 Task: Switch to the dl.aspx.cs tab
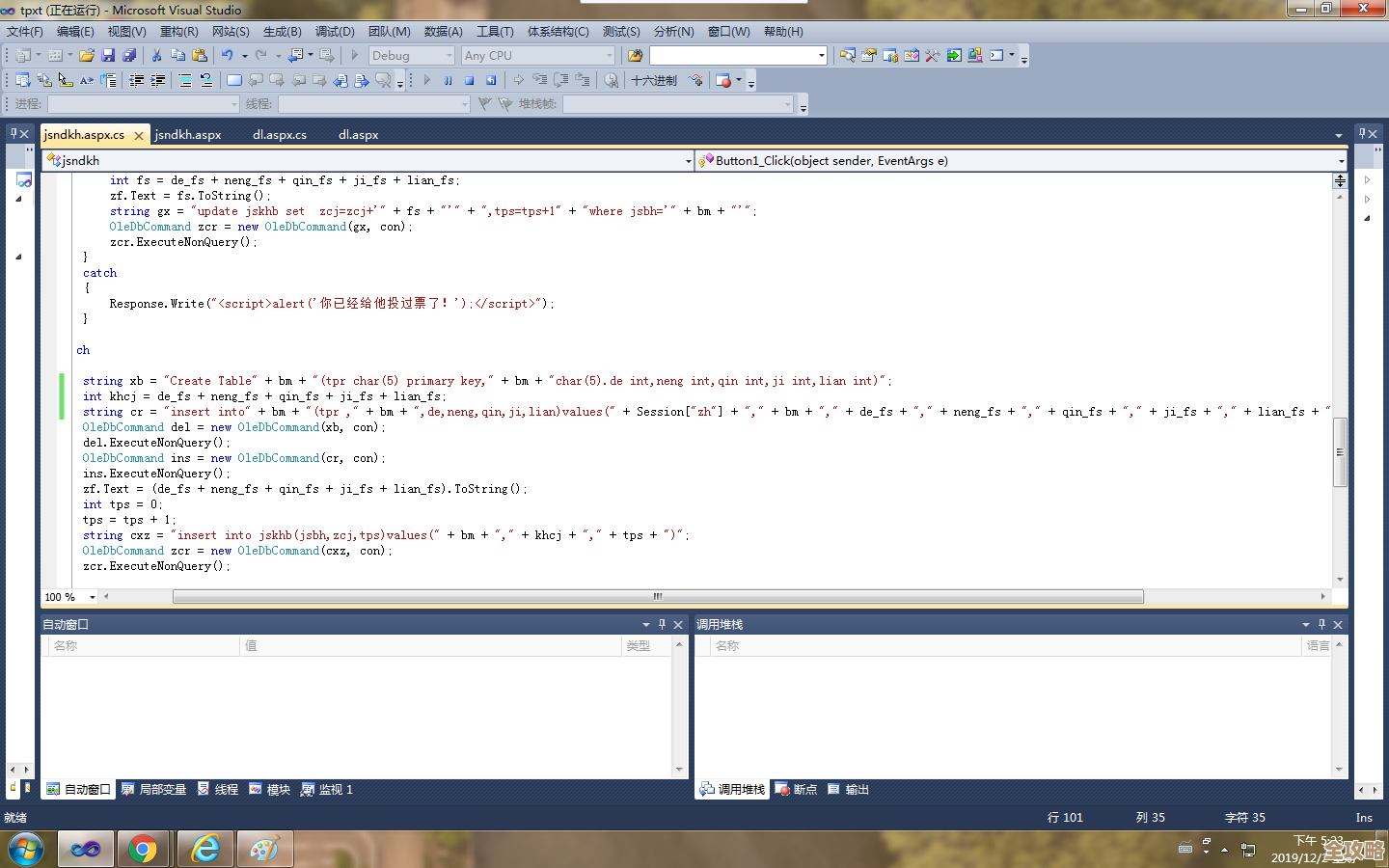tap(279, 135)
